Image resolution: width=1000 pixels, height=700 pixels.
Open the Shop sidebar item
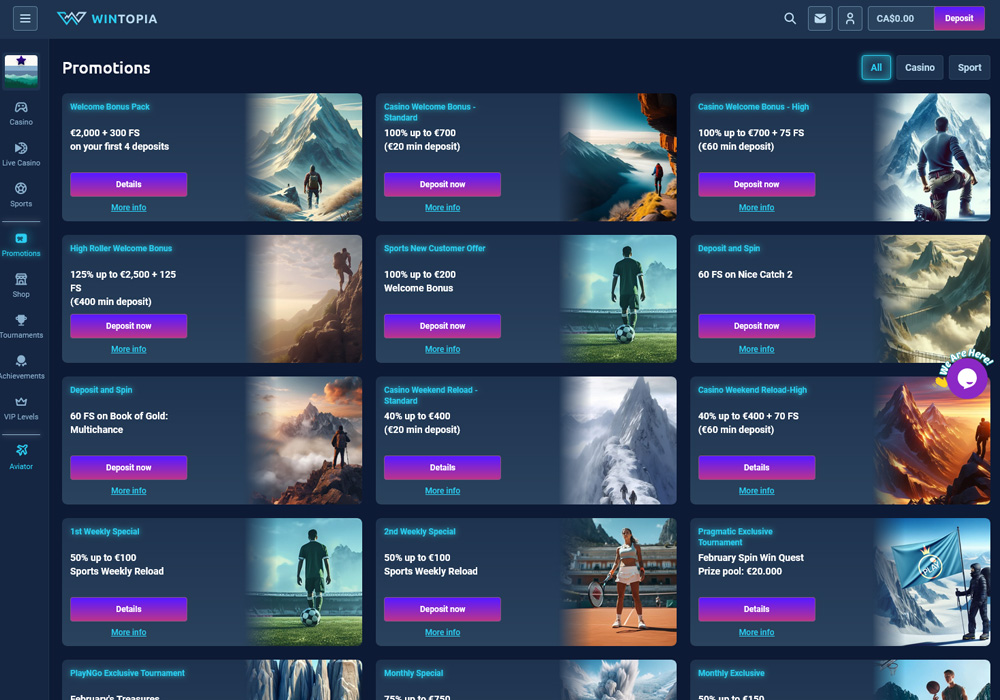point(21,286)
